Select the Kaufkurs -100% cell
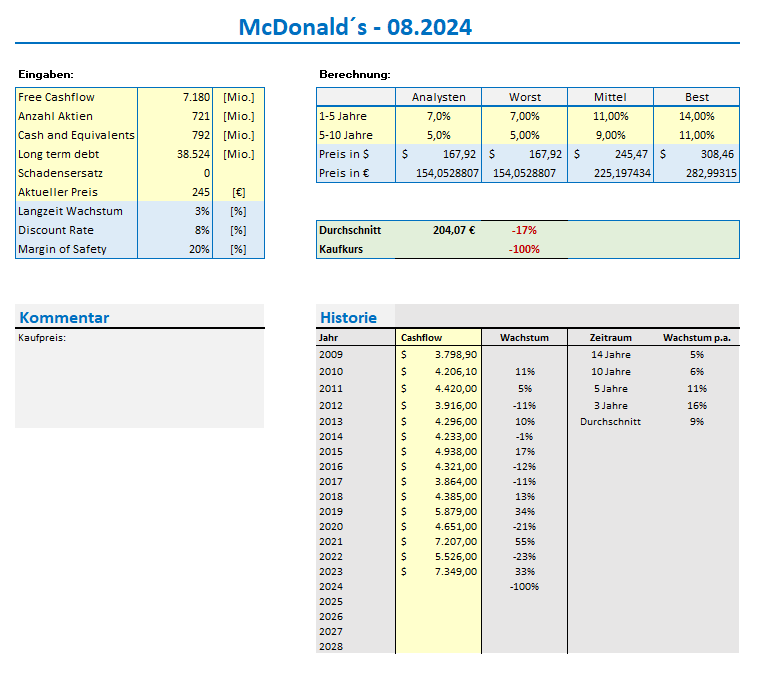 point(524,249)
